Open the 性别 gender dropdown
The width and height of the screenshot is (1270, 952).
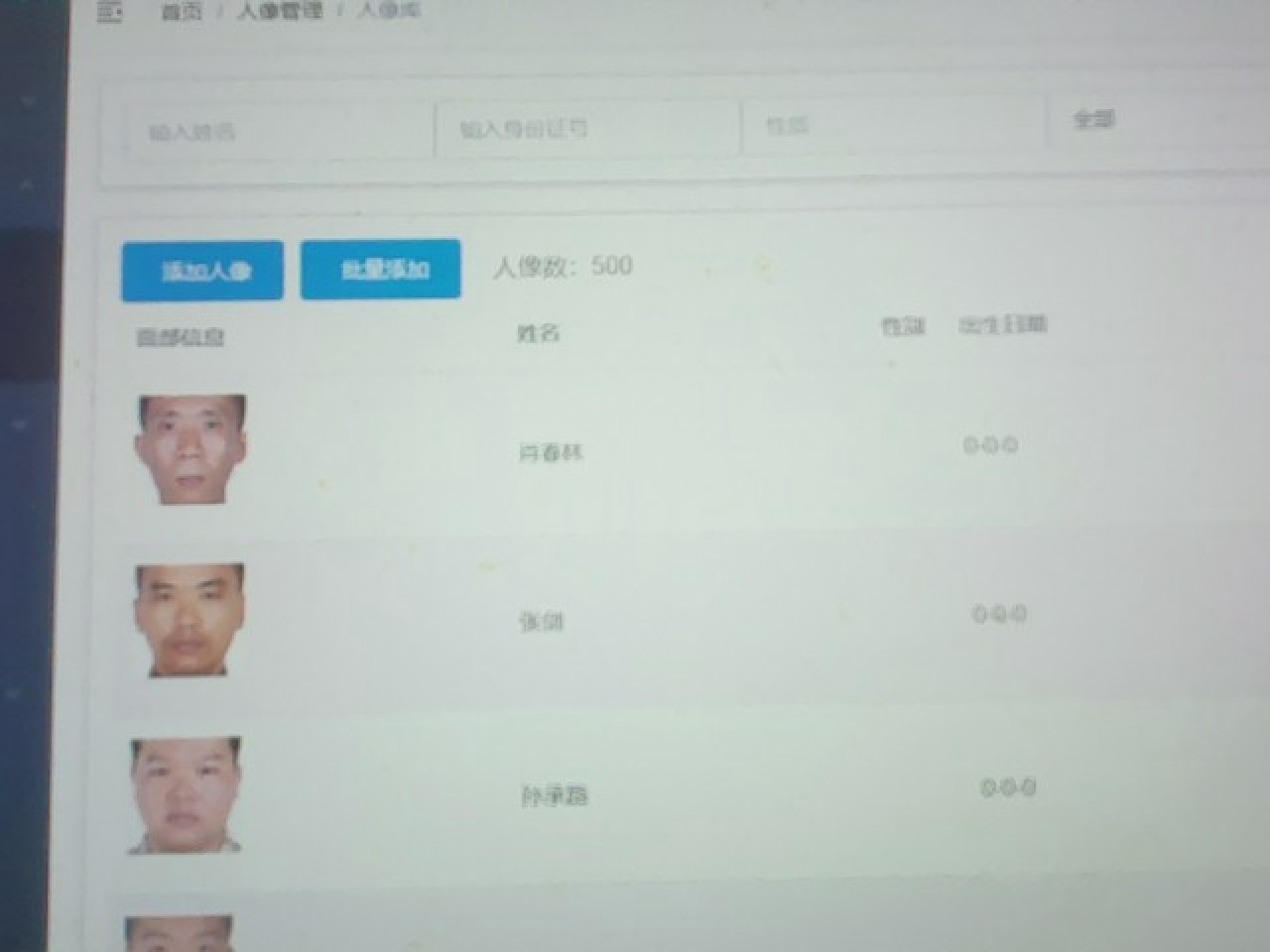click(x=893, y=126)
